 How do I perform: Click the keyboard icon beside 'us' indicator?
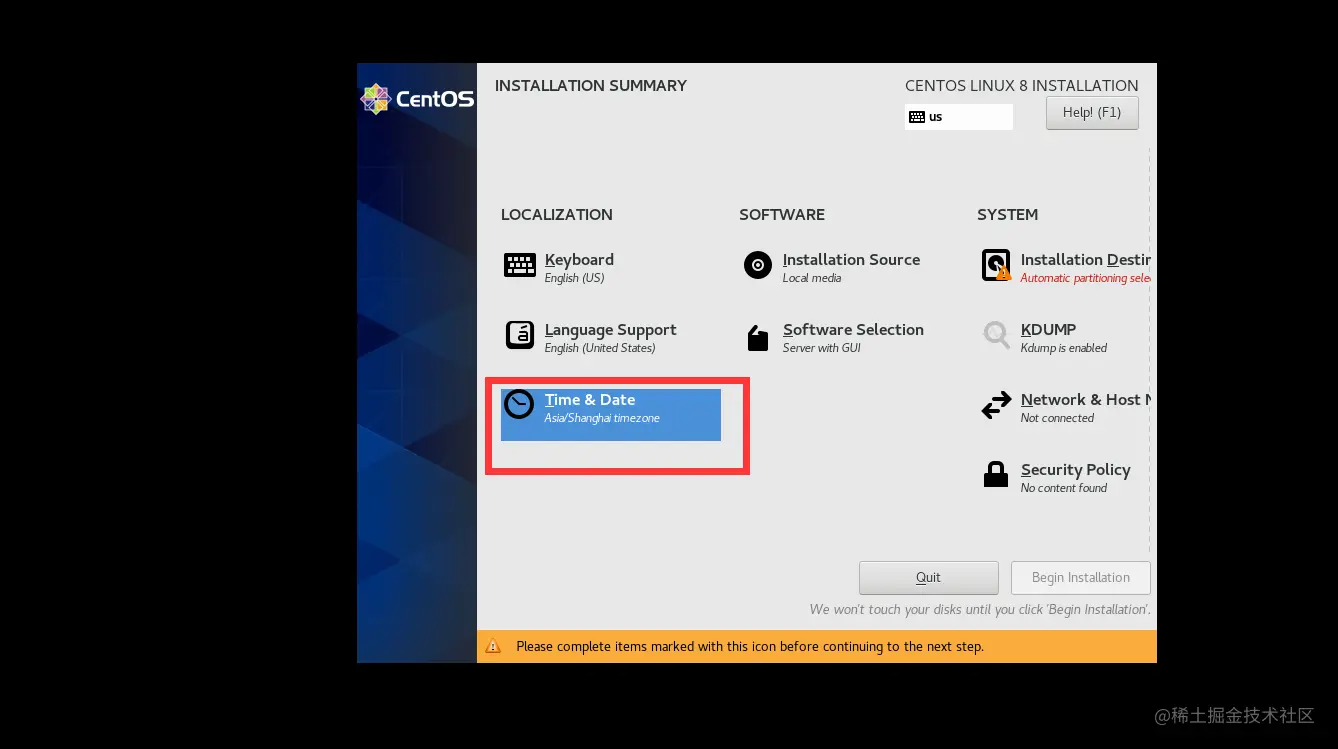point(917,117)
